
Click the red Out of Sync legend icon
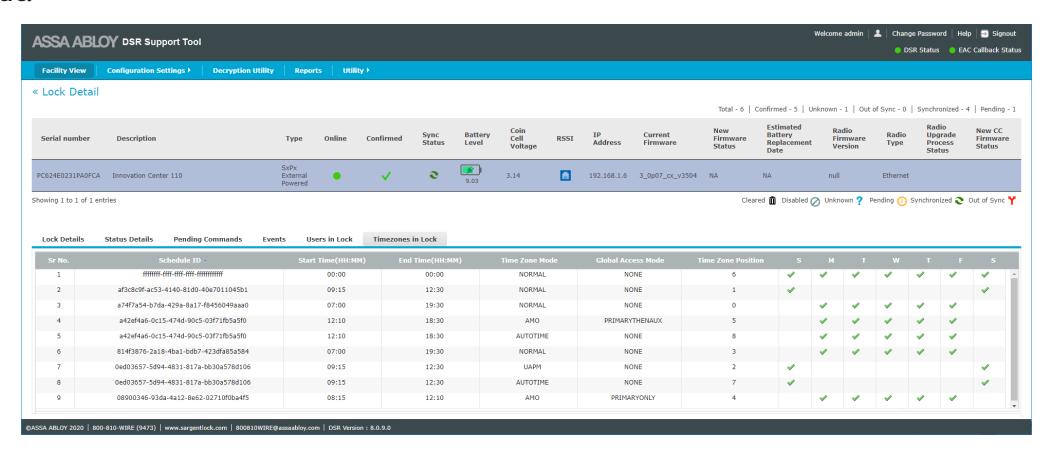[x=1011, y=201]
